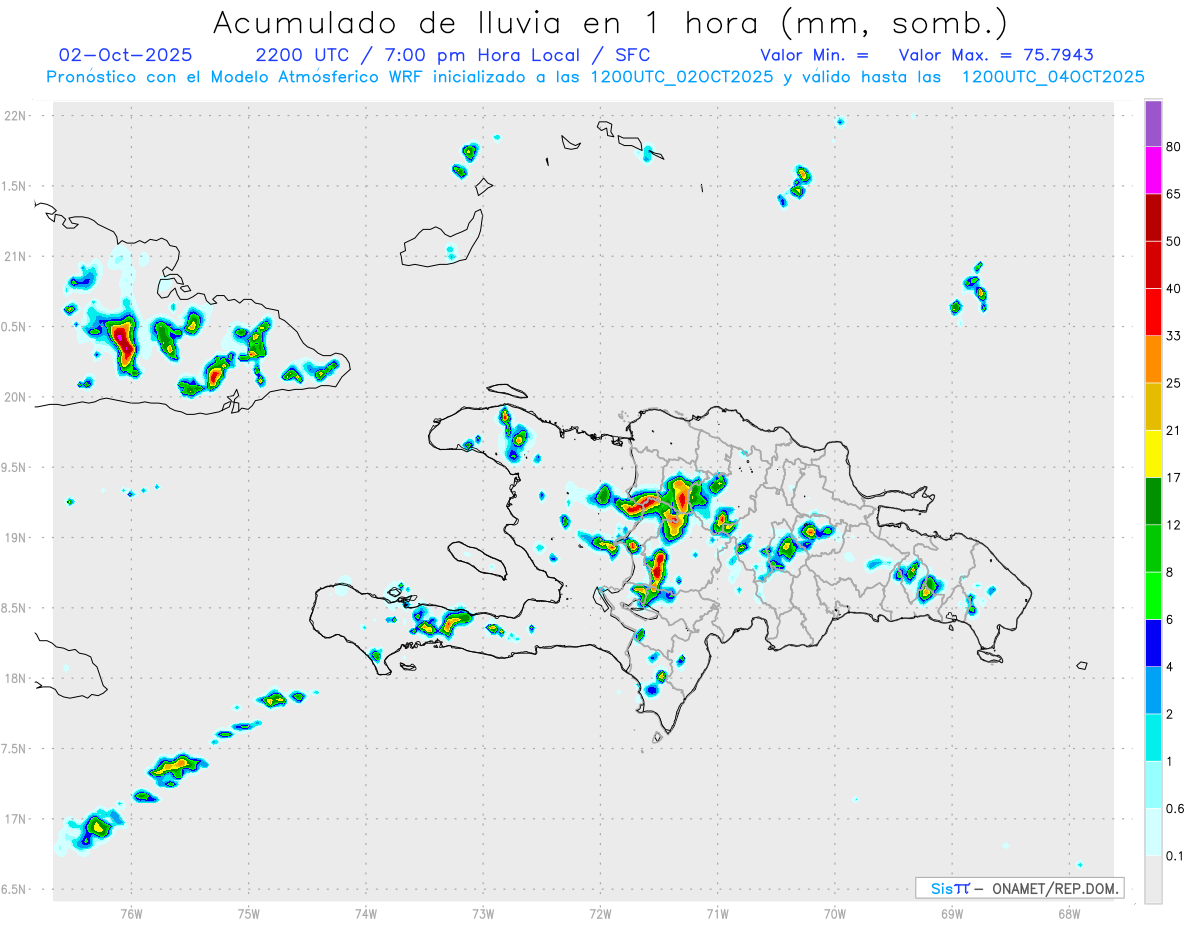Select the dark red swatch between 50 and 65
The height and width of the screenshot is (927, 1200).
point(1153,218)
